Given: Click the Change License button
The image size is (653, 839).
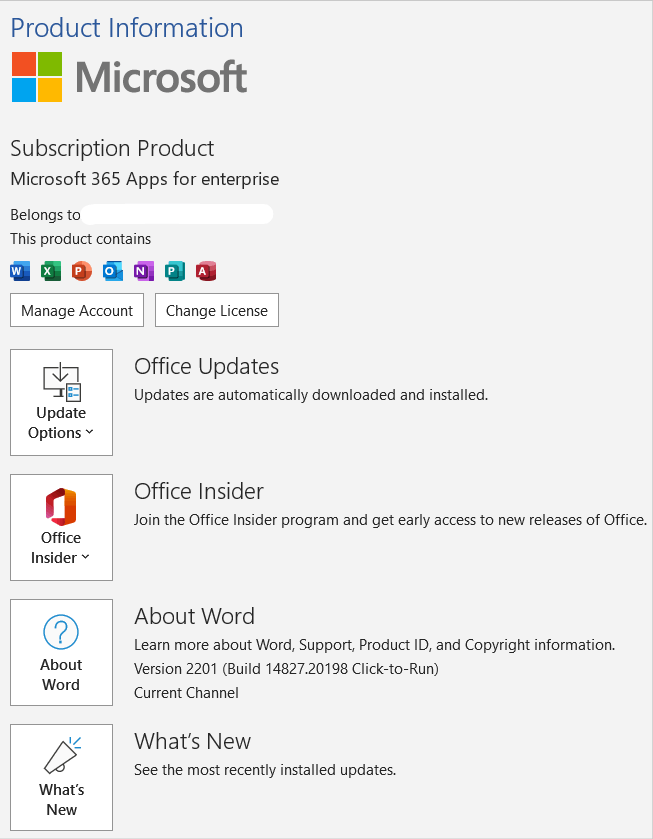Looking at the screenshot, I should tap(217, 310).
